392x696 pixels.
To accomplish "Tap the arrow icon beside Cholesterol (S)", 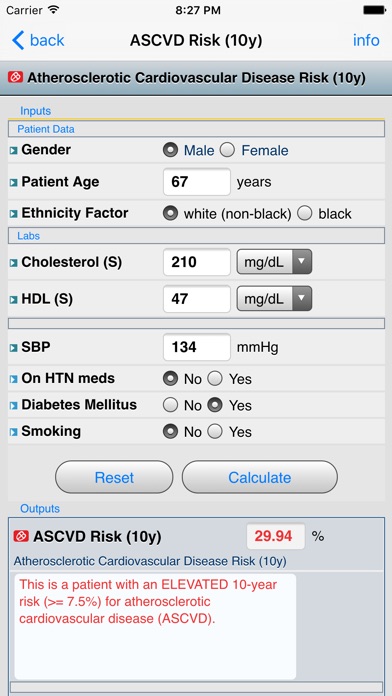I will 13,263.
